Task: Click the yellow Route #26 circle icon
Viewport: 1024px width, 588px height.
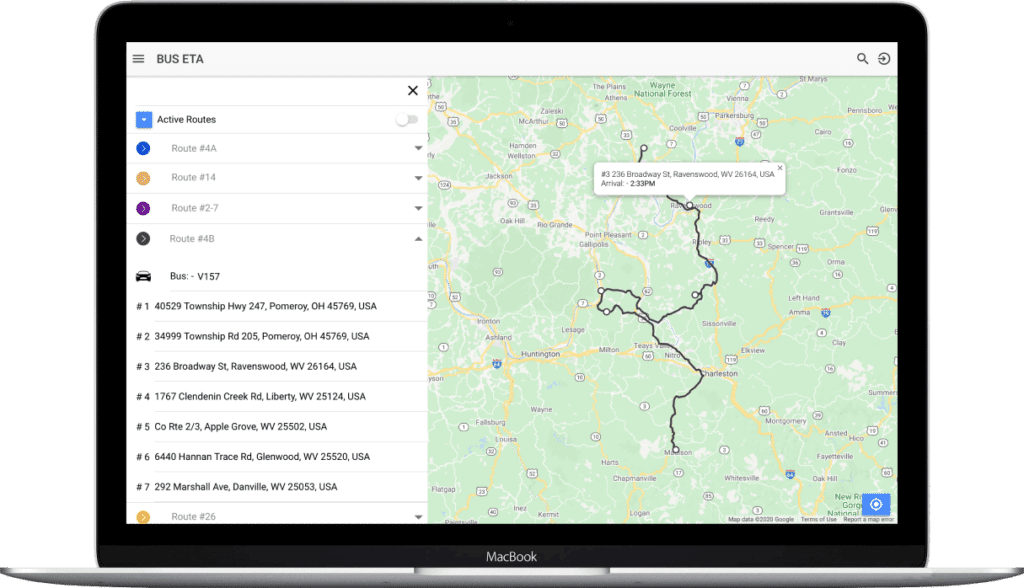Action: point(143,517)
